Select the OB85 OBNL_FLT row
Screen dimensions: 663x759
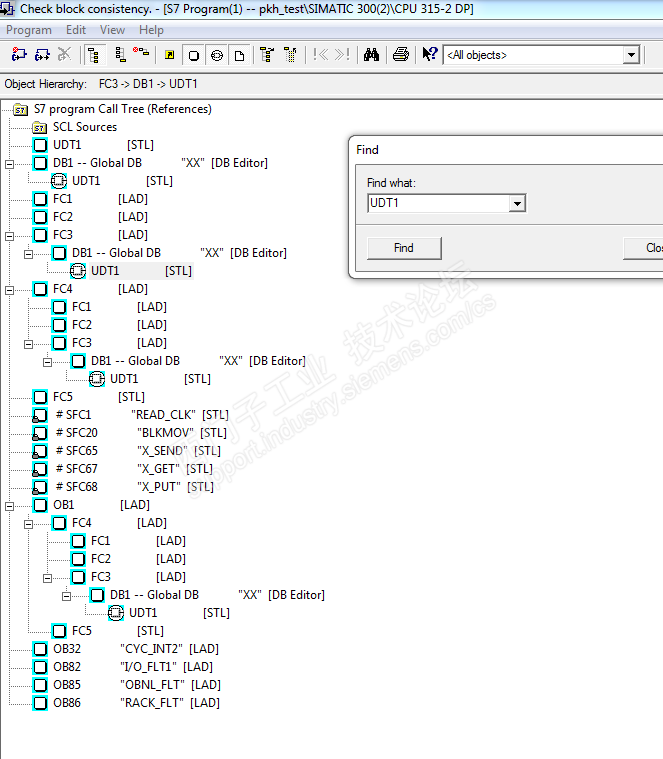tap(137, 685)
